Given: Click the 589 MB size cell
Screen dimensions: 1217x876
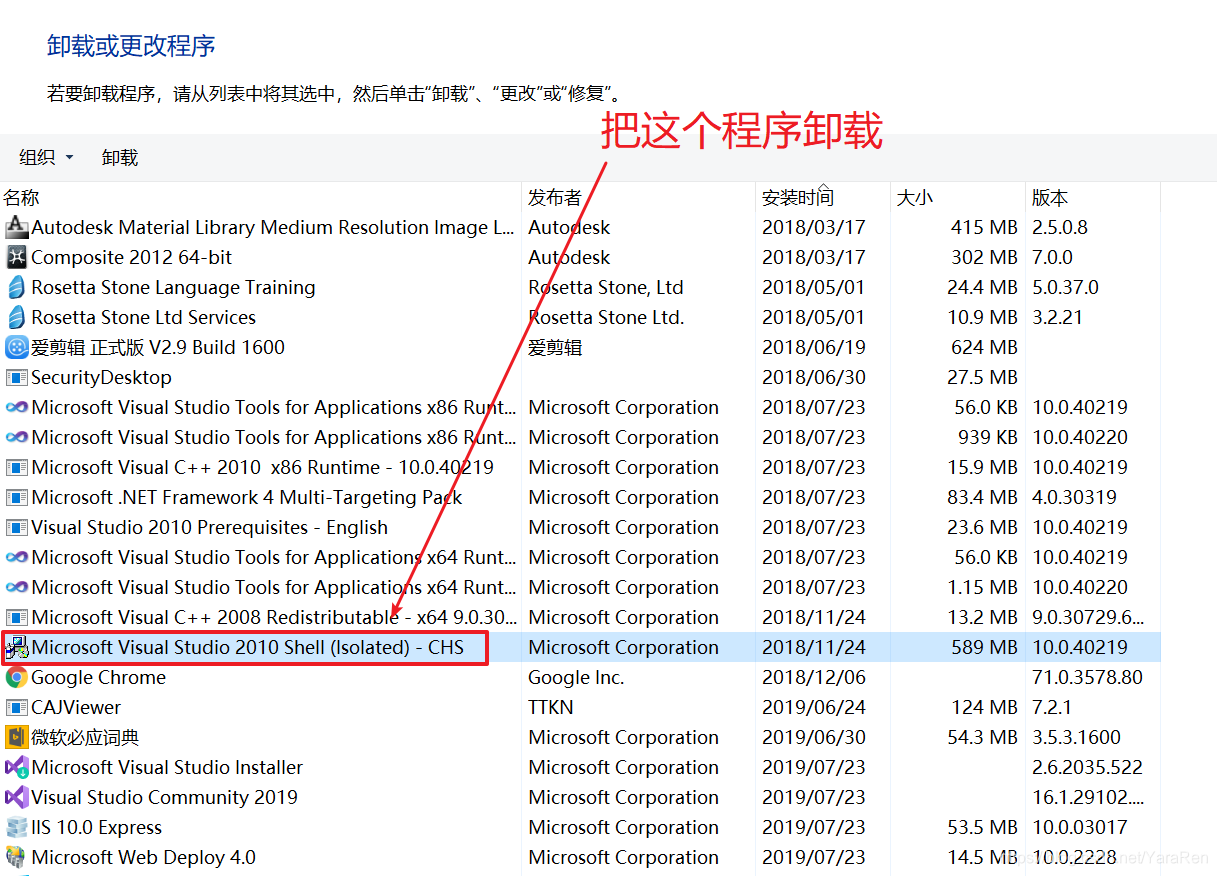Looking at the screenshot, I should [985, 647].
